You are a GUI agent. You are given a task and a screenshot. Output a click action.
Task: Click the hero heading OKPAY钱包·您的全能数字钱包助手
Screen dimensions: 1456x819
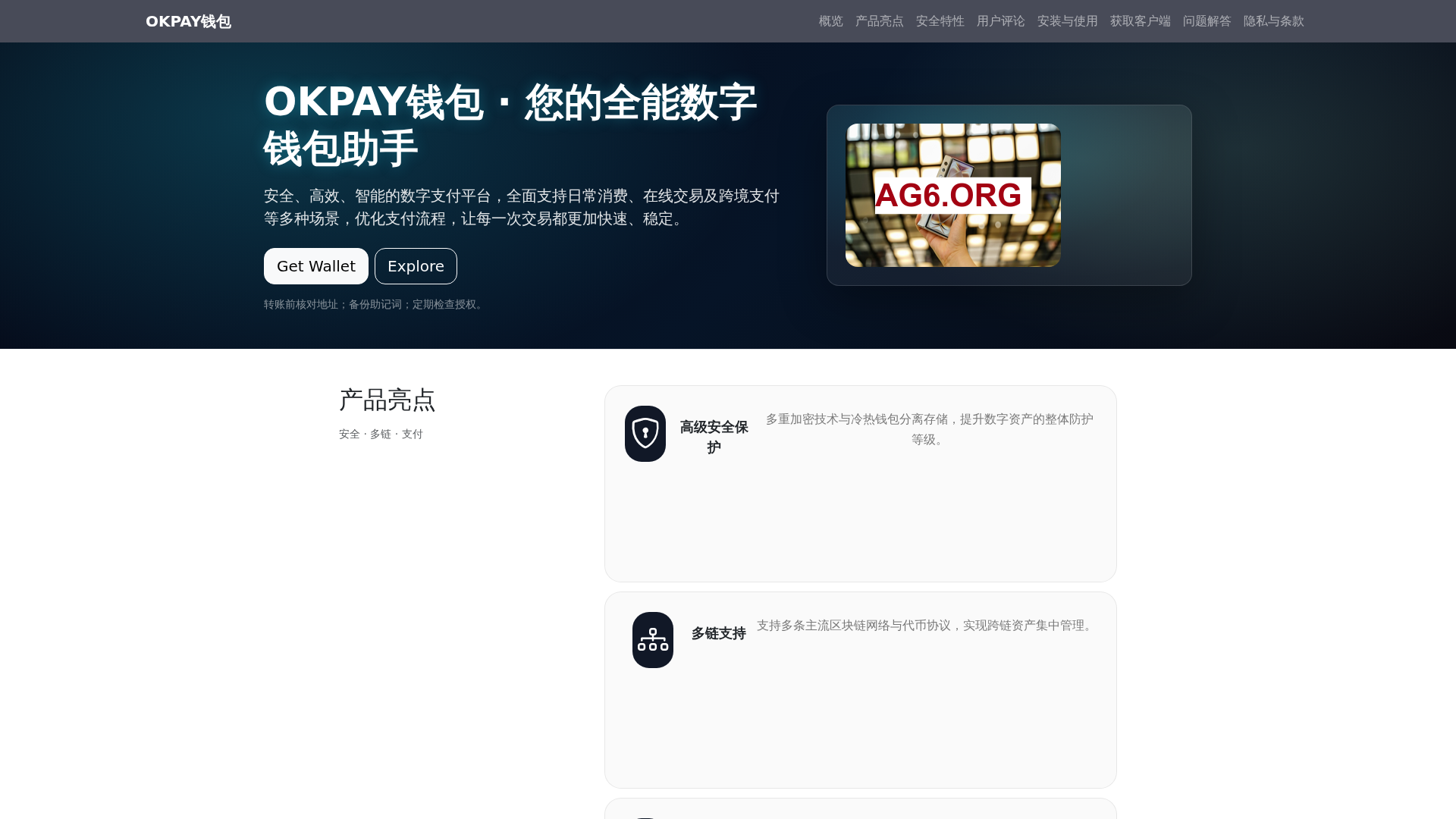coord(510,125)
